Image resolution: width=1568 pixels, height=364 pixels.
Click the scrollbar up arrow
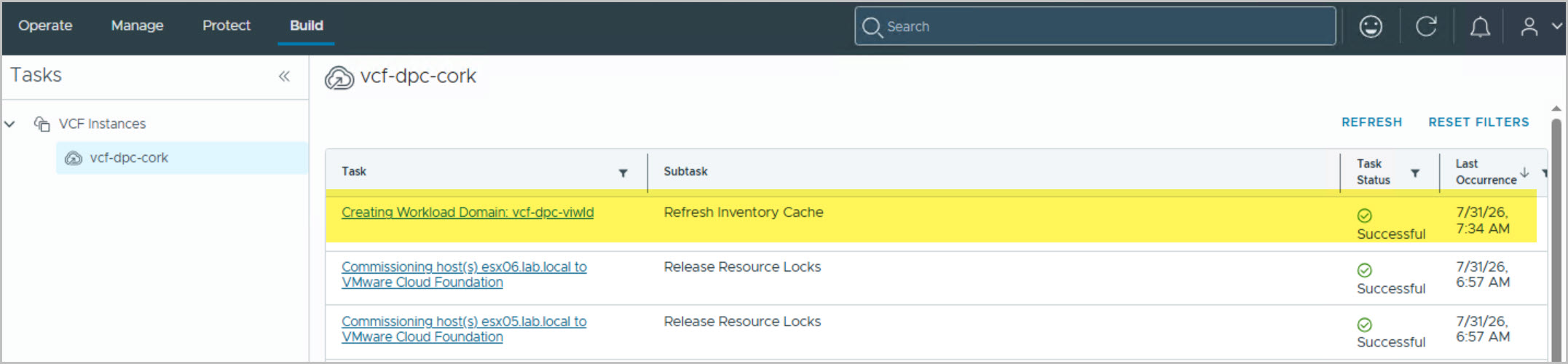coord(1556,108)
